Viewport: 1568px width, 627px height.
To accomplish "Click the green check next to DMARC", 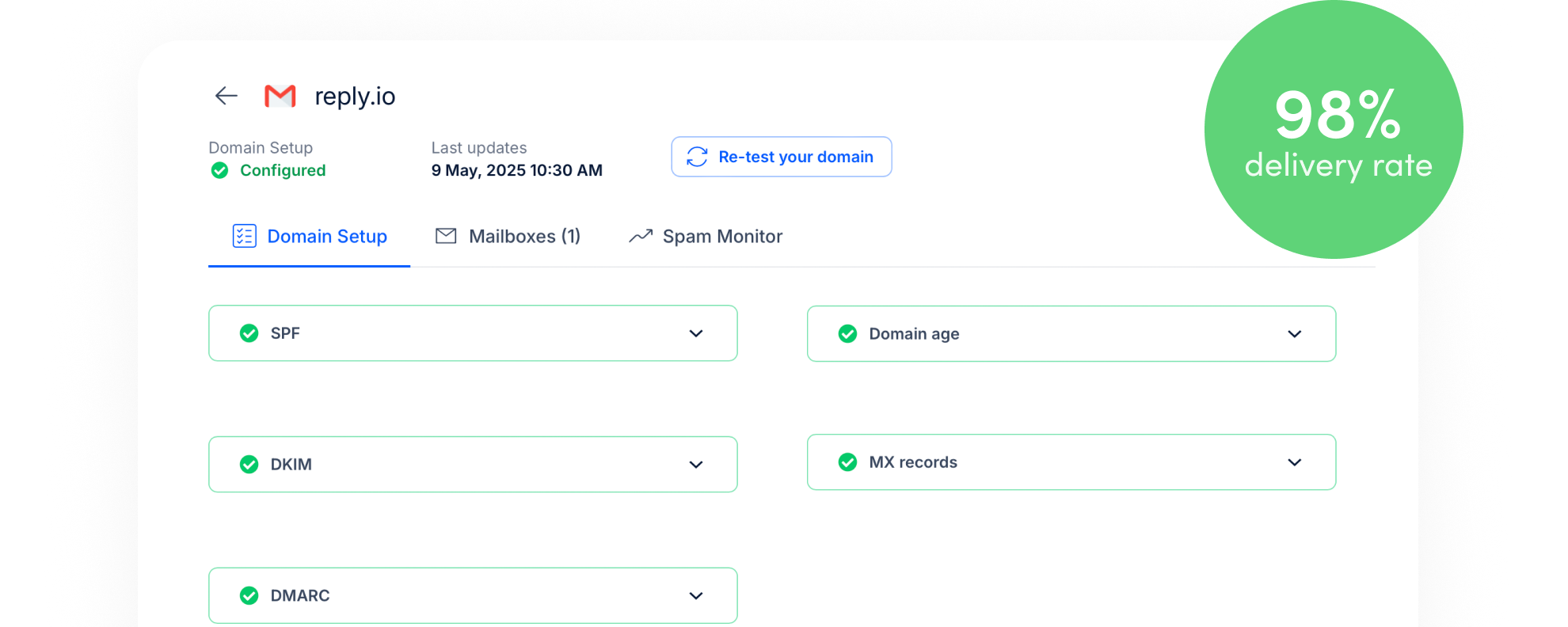I will [x=249, y=595].
